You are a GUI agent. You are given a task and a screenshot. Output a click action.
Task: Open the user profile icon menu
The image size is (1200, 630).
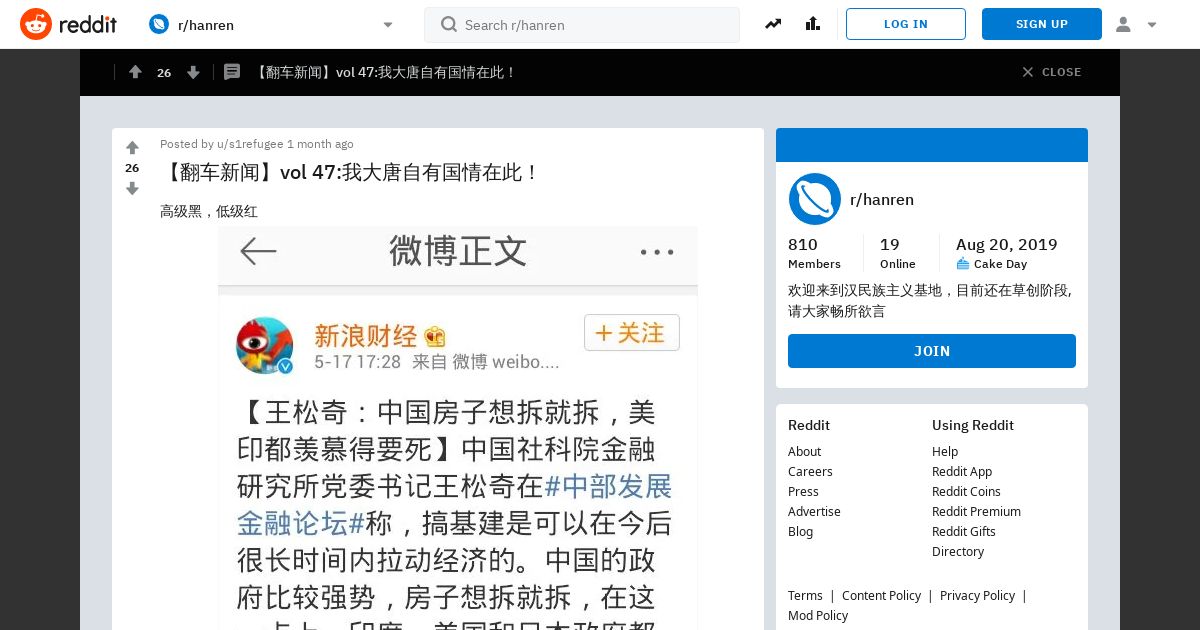[x=1123, y=24]
